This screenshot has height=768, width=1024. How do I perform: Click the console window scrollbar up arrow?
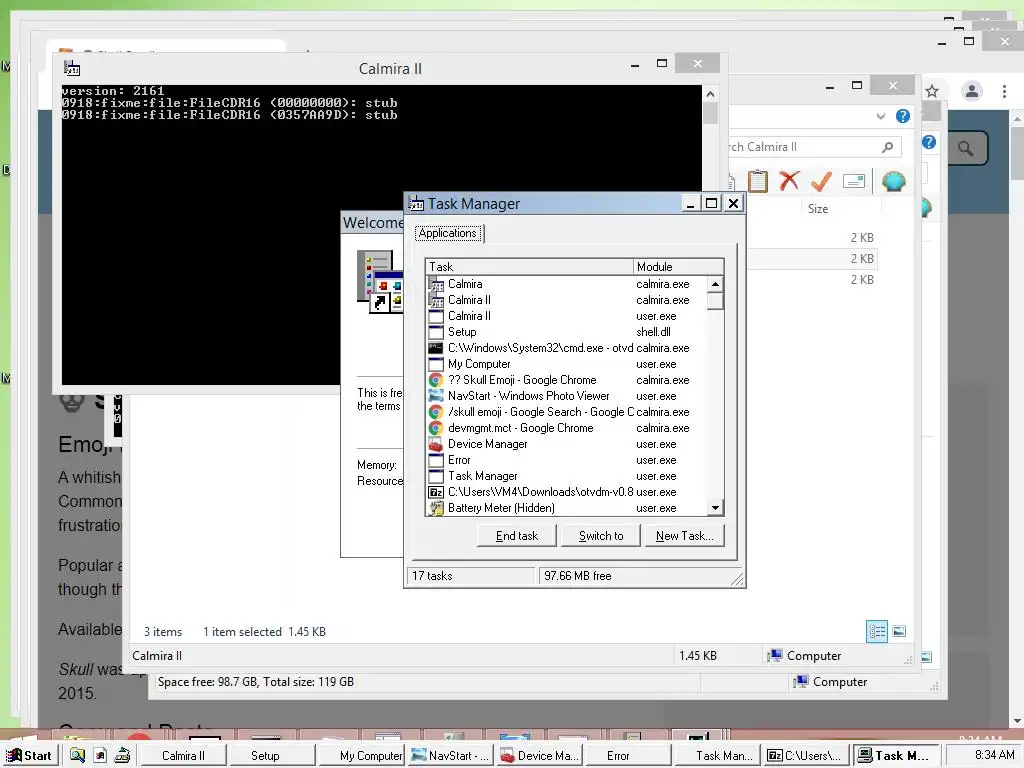click(711, 94)
